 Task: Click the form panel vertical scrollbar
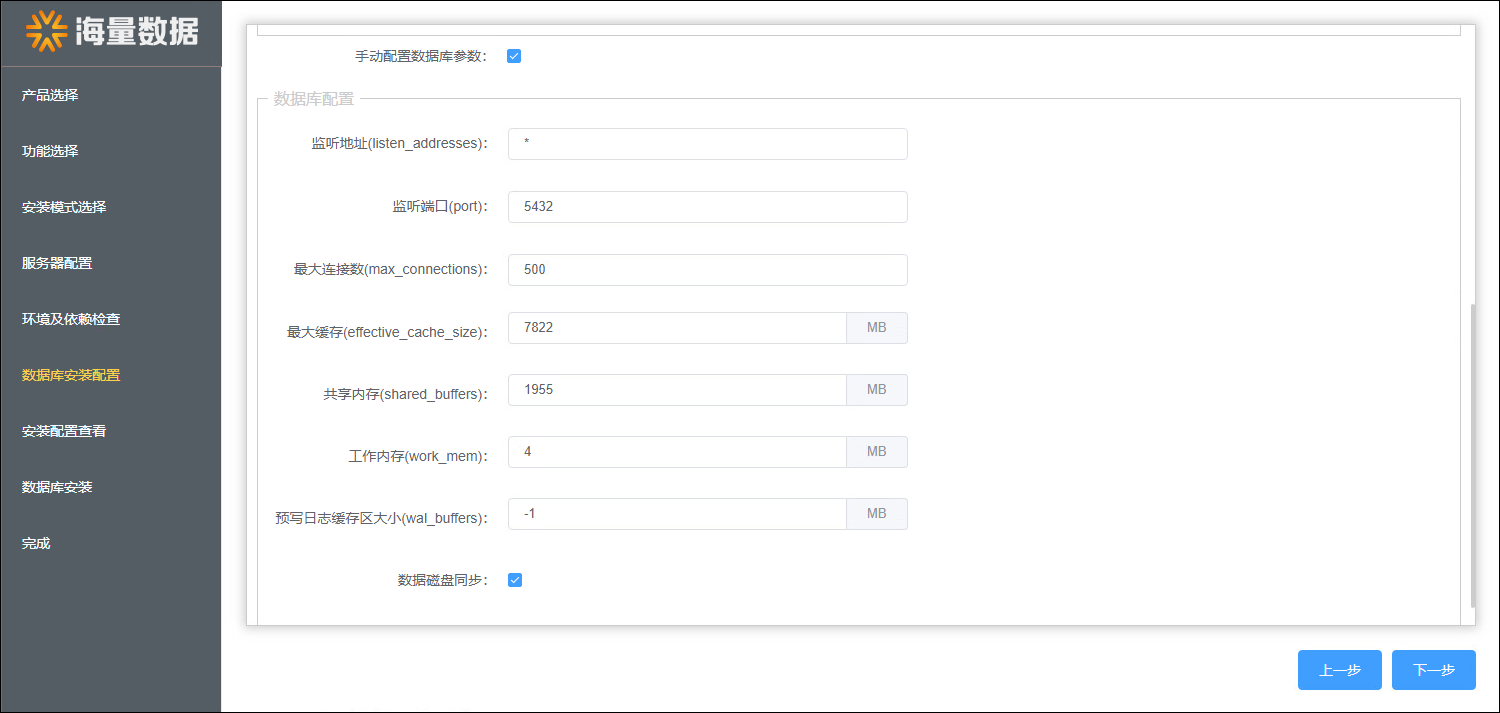click(1472, 456)
